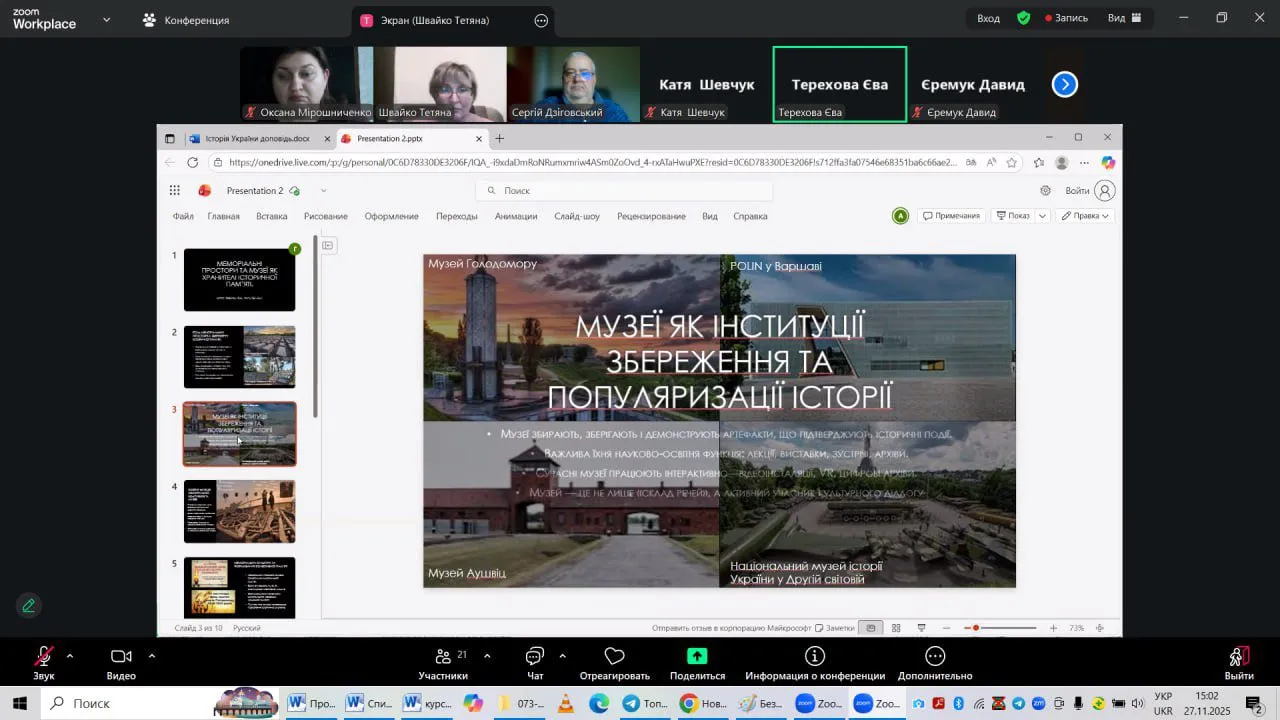This screenshot has height=720, width=1280.
Task: Expand audio options arrow beside Звук
Action: pos(70,656)
